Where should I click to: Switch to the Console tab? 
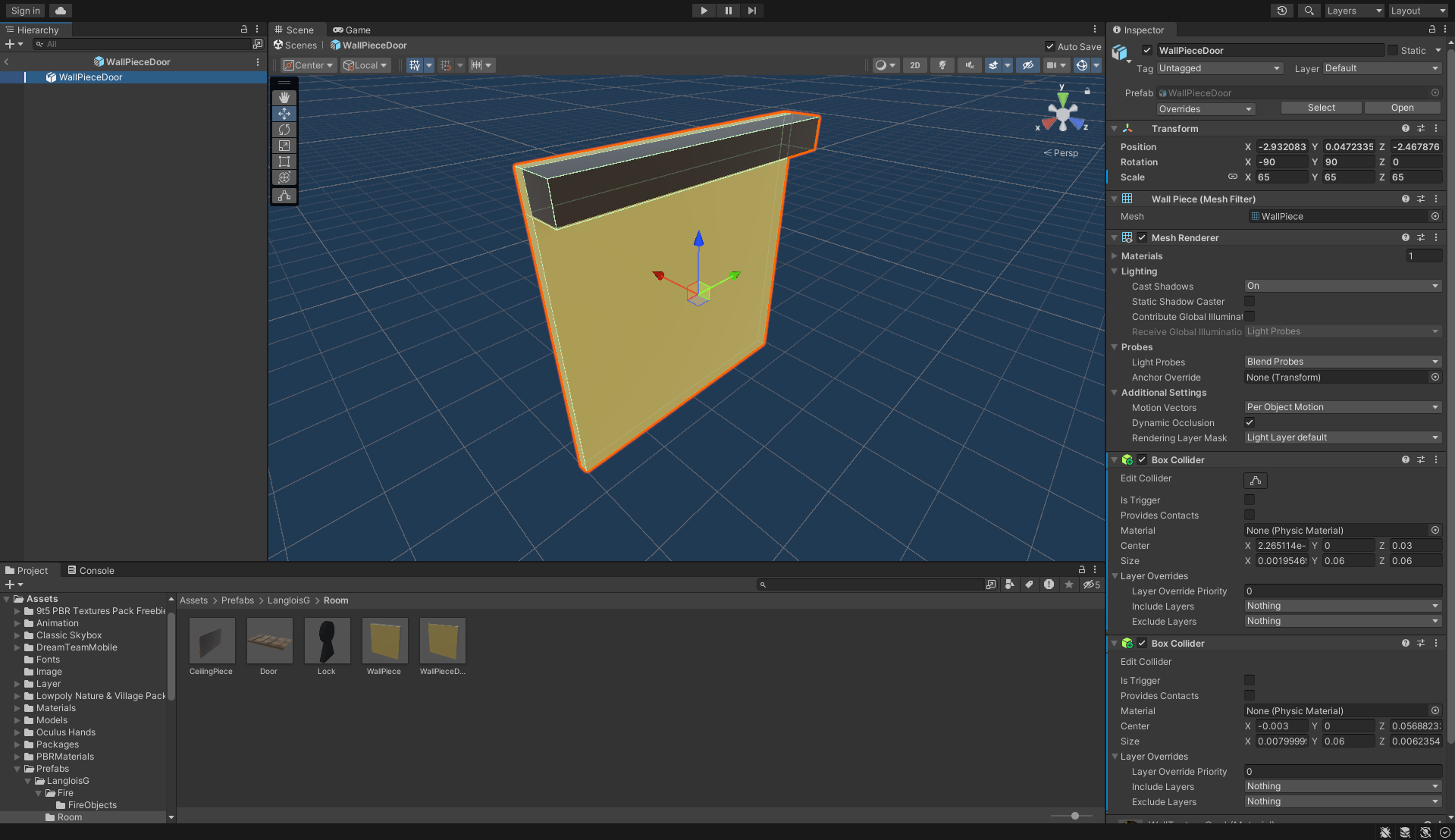click(91, 570)
